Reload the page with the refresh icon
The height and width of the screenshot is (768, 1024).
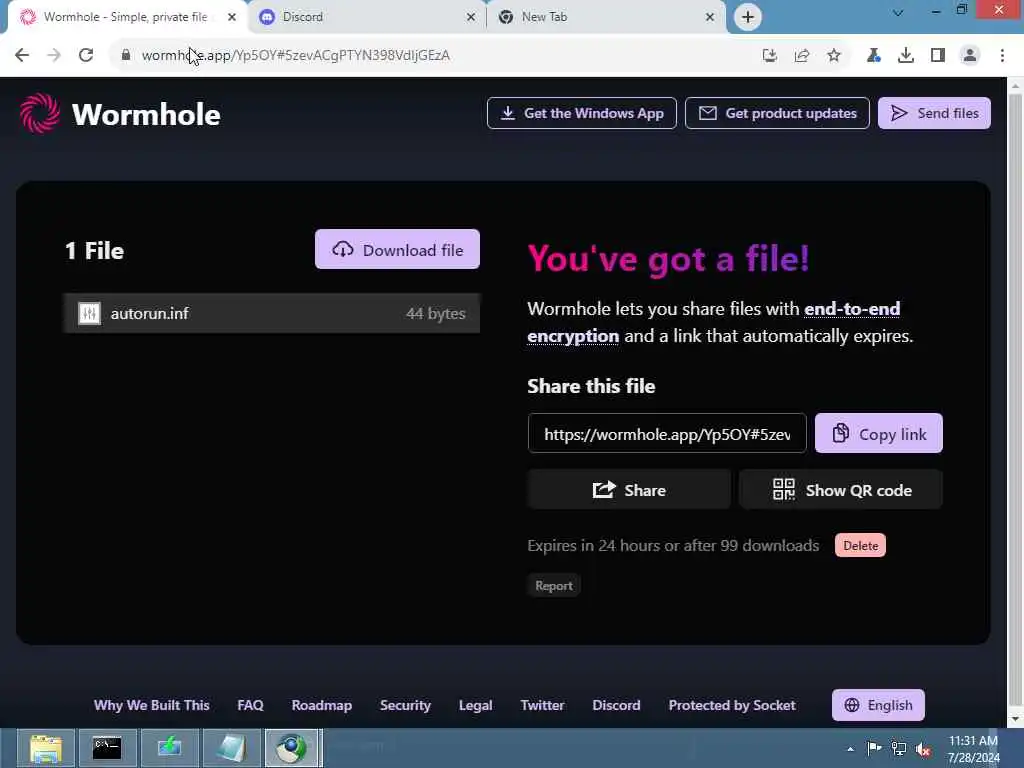click(86, 55)
